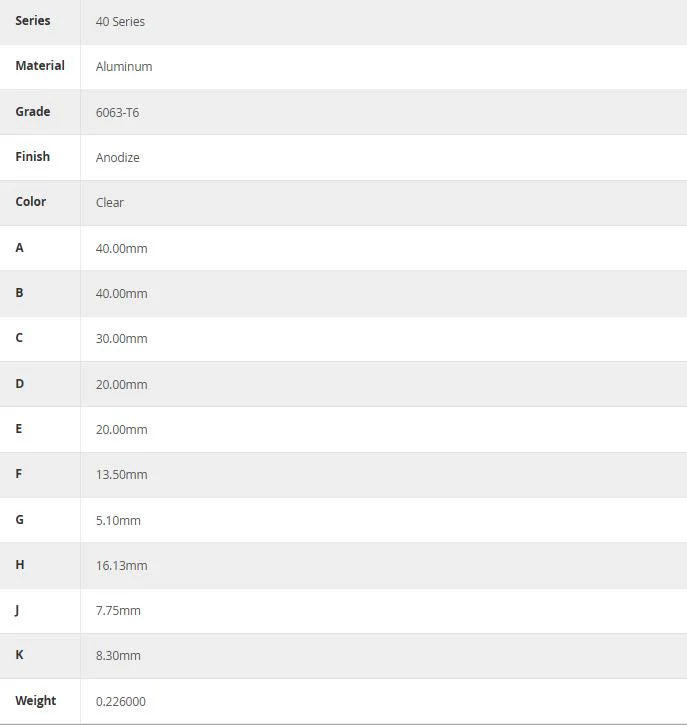Select the 13.50mm value for F
687x725 pixels.
pyautogui.click(x=122, y=475)
